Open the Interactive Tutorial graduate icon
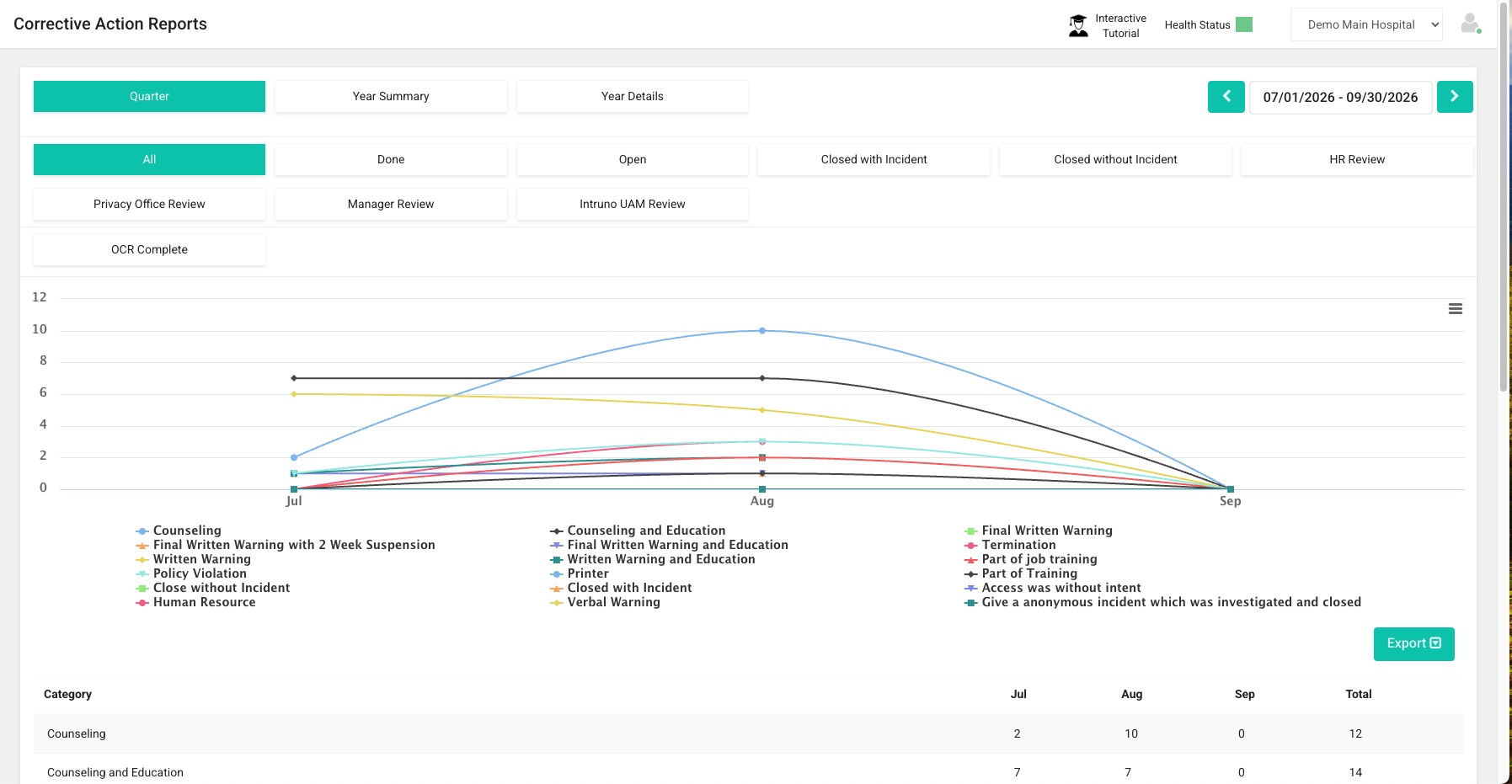Viewport: 1512px width, 784px height. tap(1078, 25)
